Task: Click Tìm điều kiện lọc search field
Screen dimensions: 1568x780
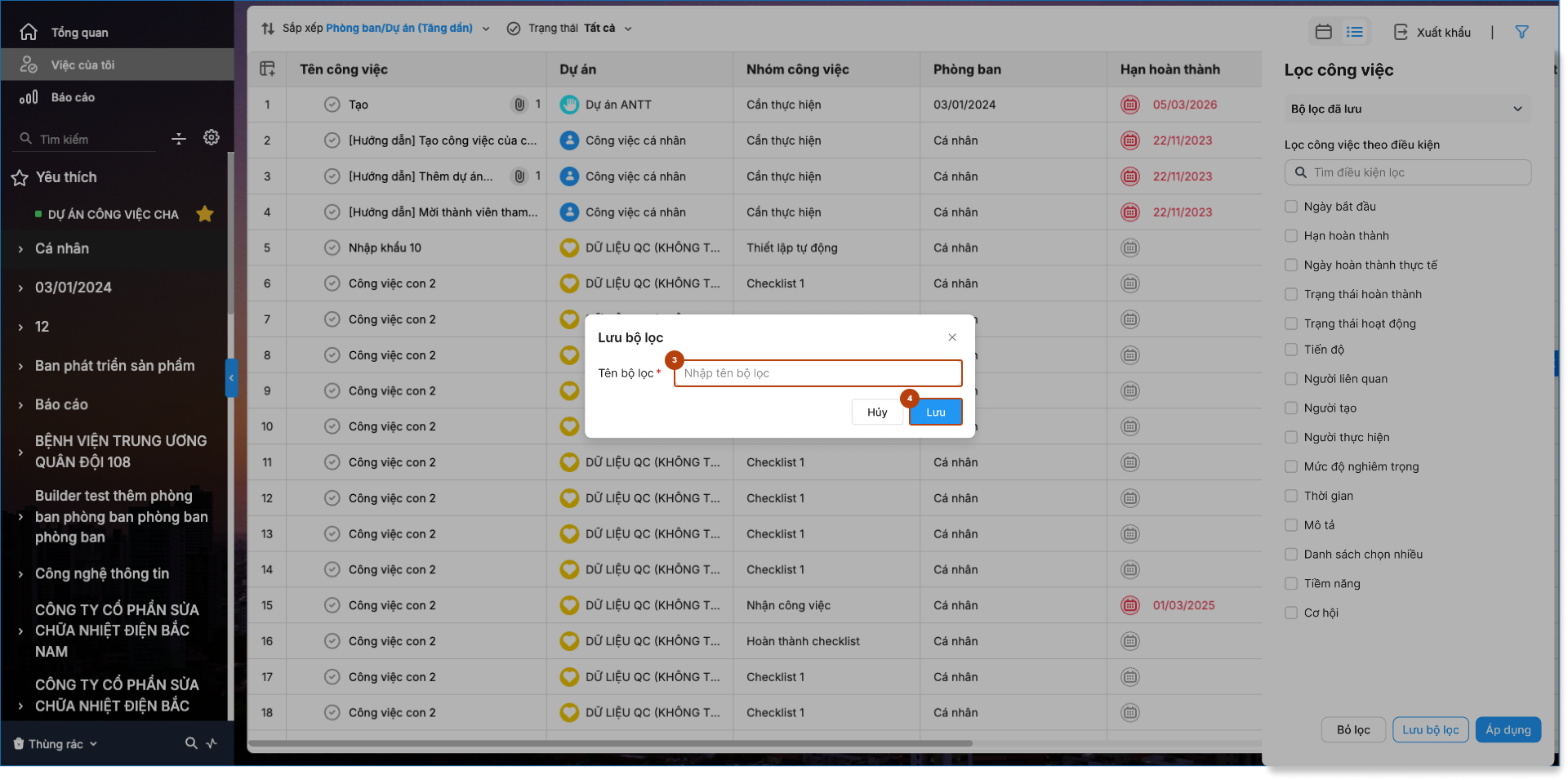Action: [1407, 172]
